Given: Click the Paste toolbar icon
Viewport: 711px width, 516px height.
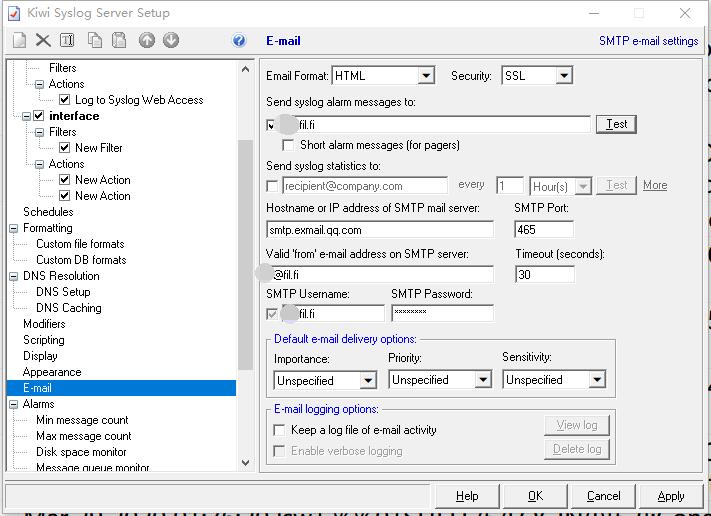Looking at the screenshot, I should (x=119, y=40).
